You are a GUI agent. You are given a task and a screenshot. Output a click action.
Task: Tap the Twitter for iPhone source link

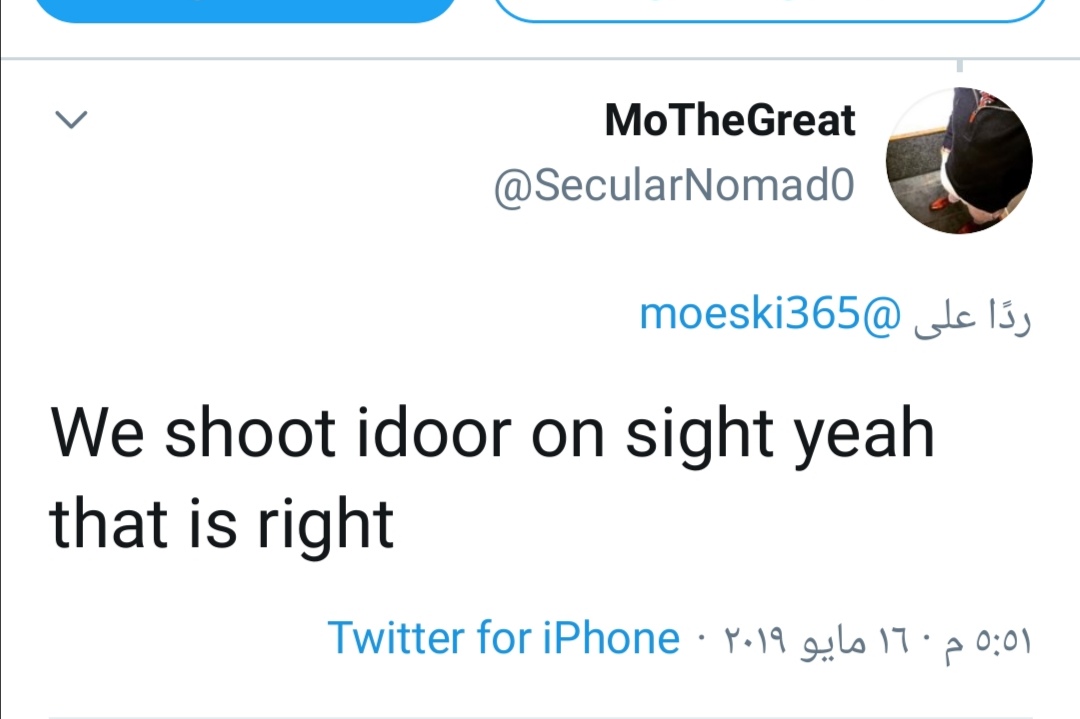(503, 638)
